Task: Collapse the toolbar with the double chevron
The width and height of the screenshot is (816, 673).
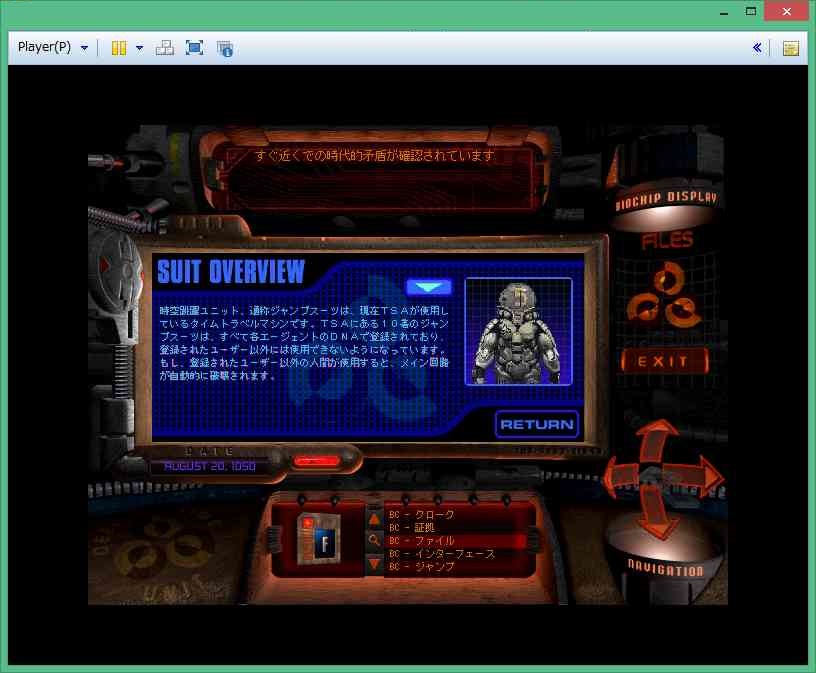Action: tap(757, 48)
